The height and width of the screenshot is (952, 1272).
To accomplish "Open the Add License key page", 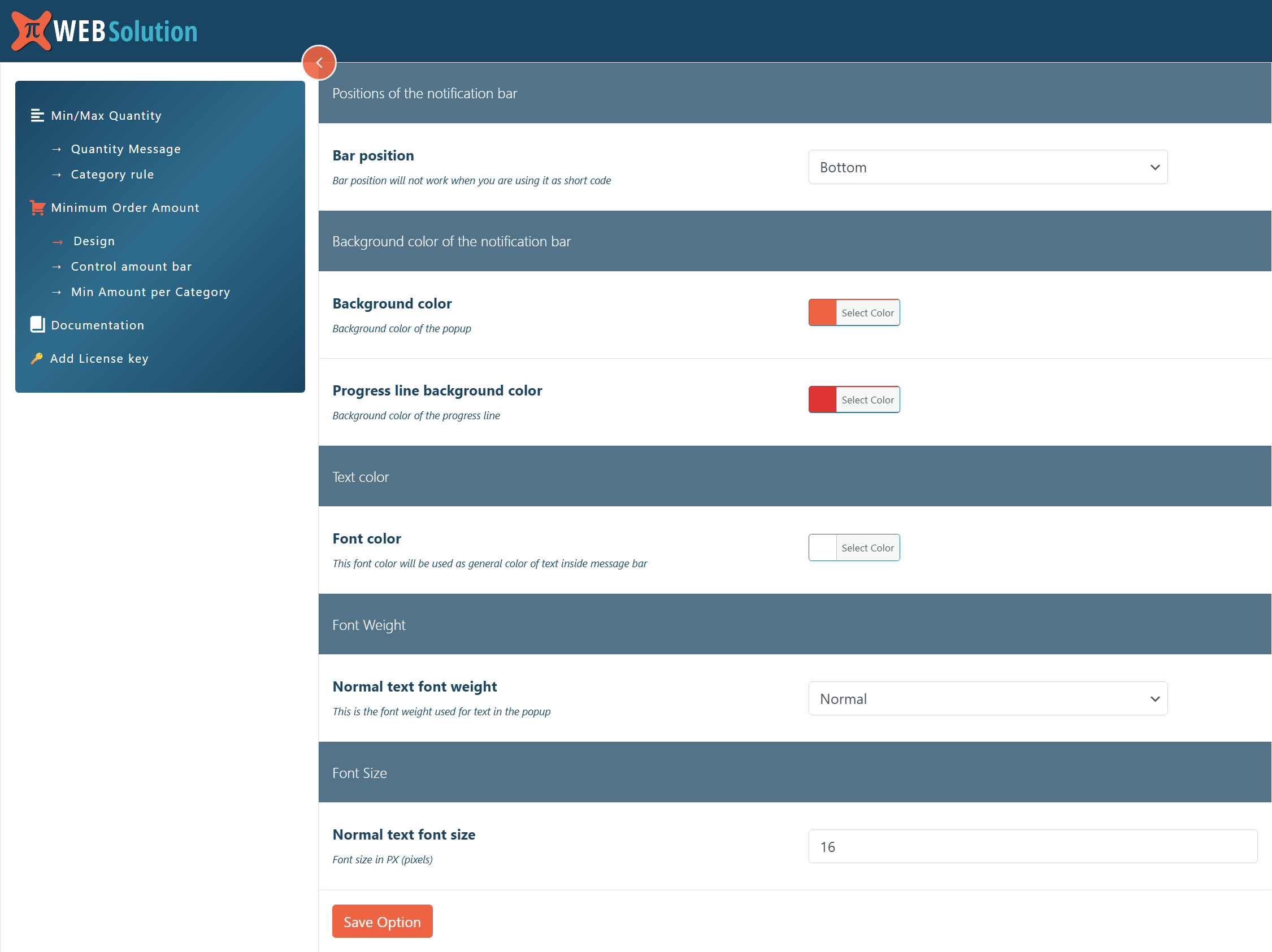I will 99,358.
